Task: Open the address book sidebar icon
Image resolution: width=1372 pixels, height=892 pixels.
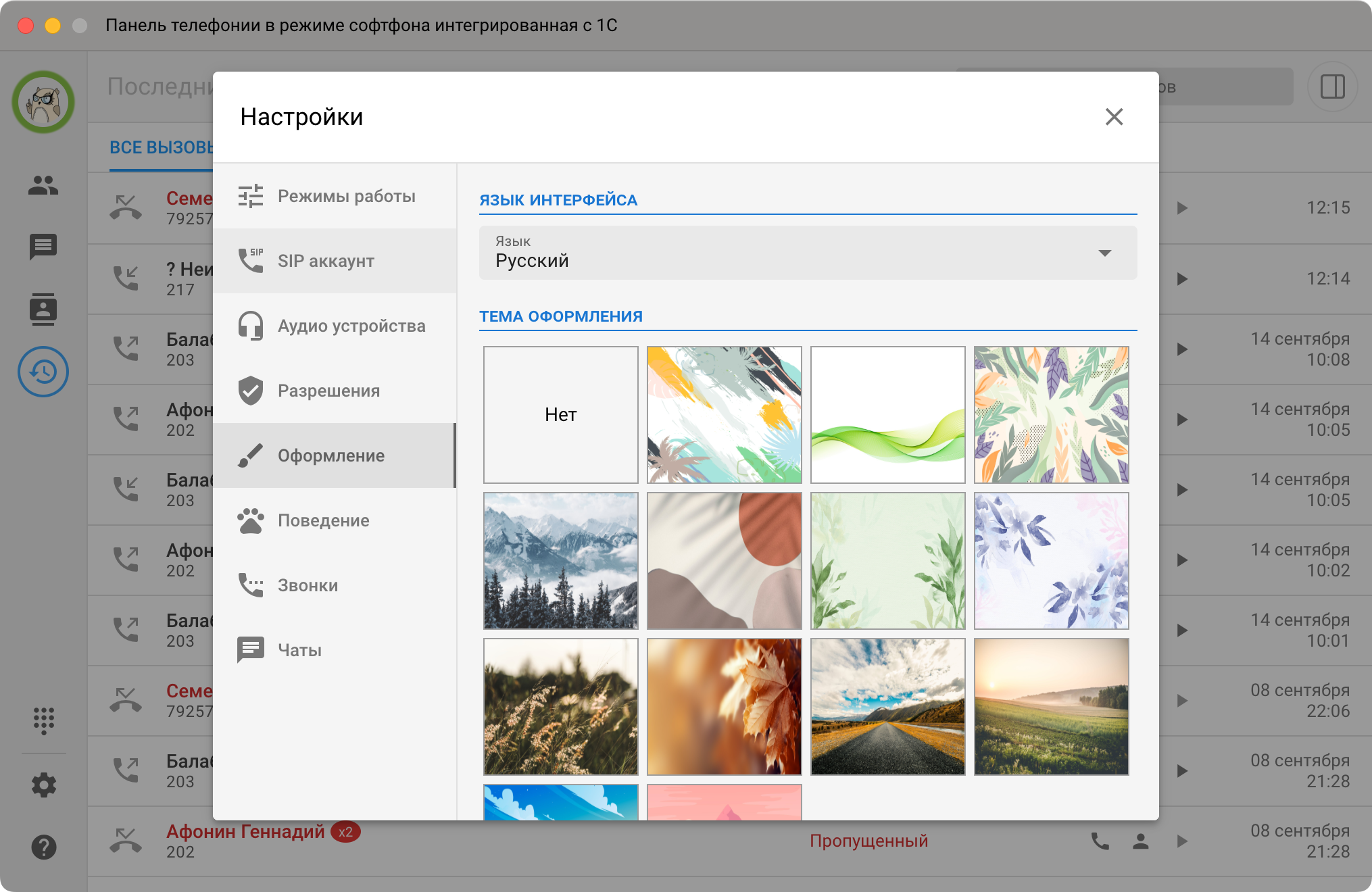Action: tap(43, 309)
